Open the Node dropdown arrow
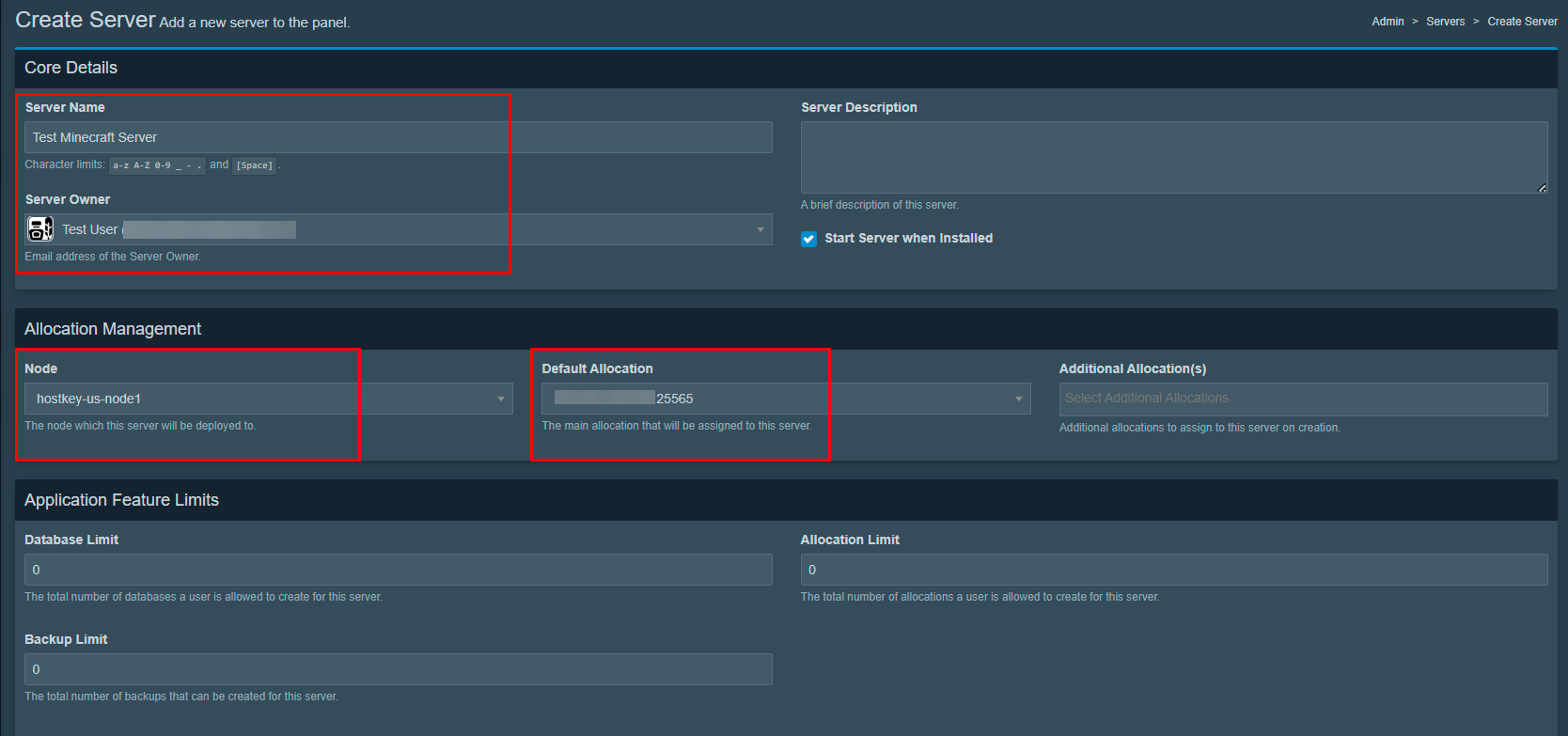 pyautogui.click(x=500, y=399)
